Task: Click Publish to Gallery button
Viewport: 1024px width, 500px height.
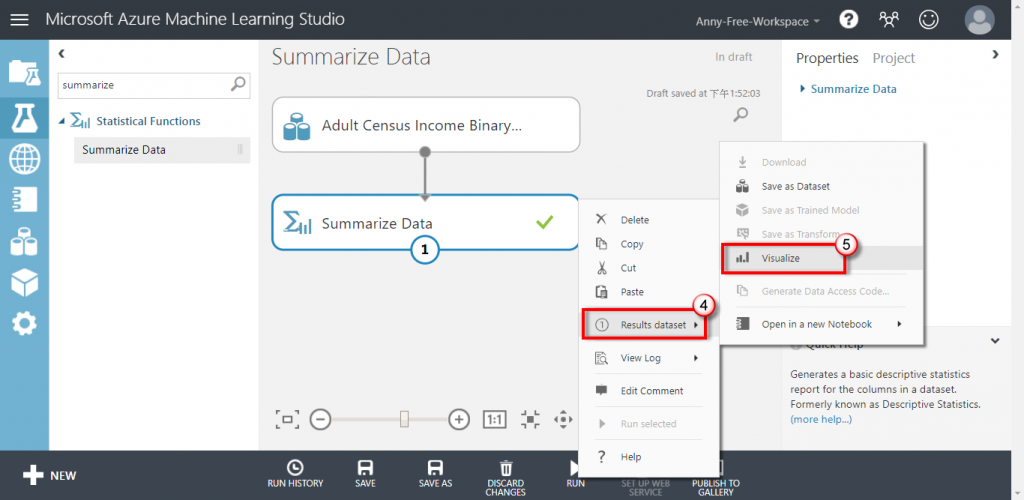Action: (716, 478)
